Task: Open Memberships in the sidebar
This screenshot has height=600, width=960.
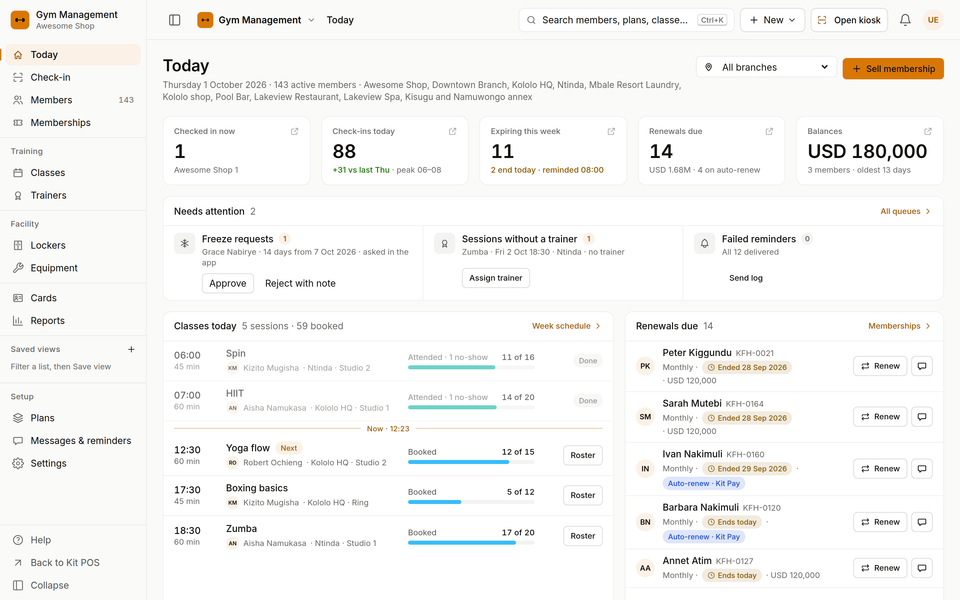Action: point(73,122)
